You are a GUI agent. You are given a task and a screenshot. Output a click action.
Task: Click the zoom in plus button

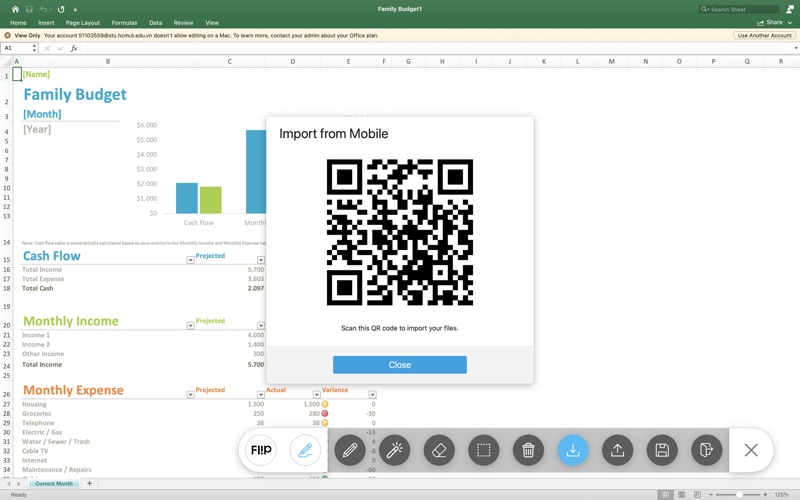[x=765, y=494]
